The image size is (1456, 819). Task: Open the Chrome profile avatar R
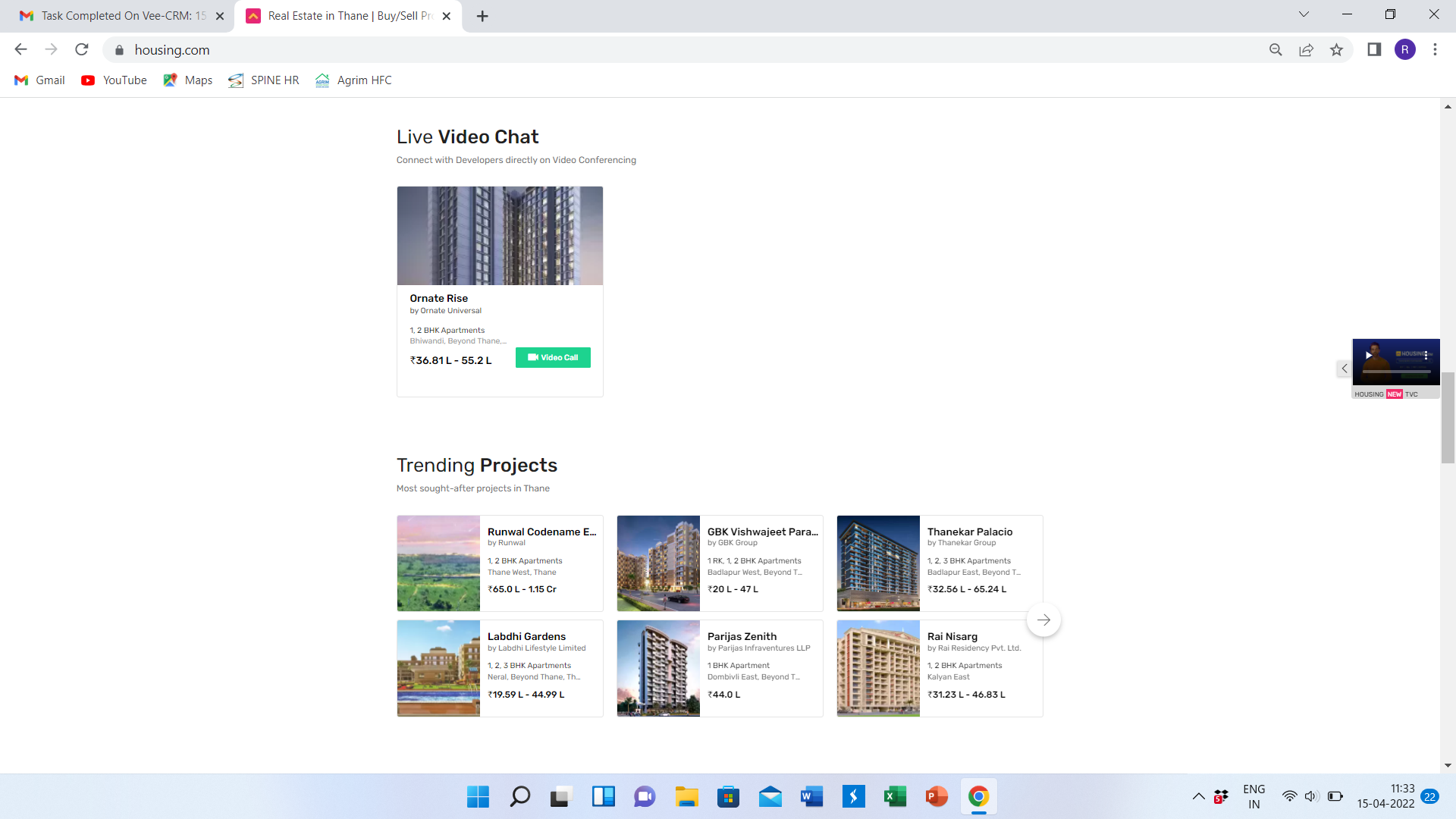tap(1404, 49)
